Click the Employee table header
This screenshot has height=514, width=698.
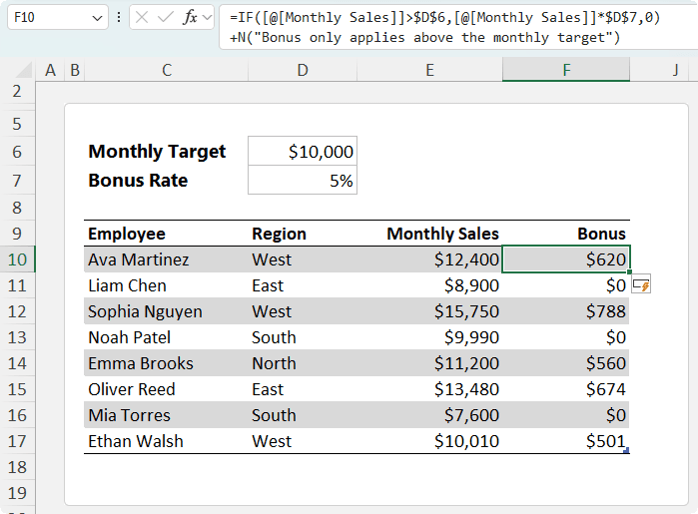point(166,233)
